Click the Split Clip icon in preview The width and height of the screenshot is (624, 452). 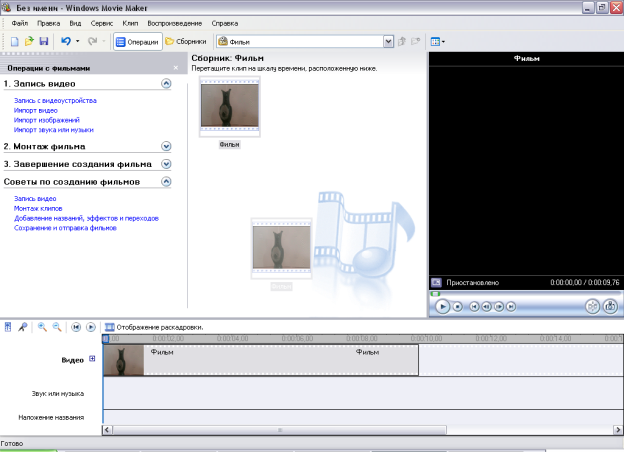coord(592,306)
